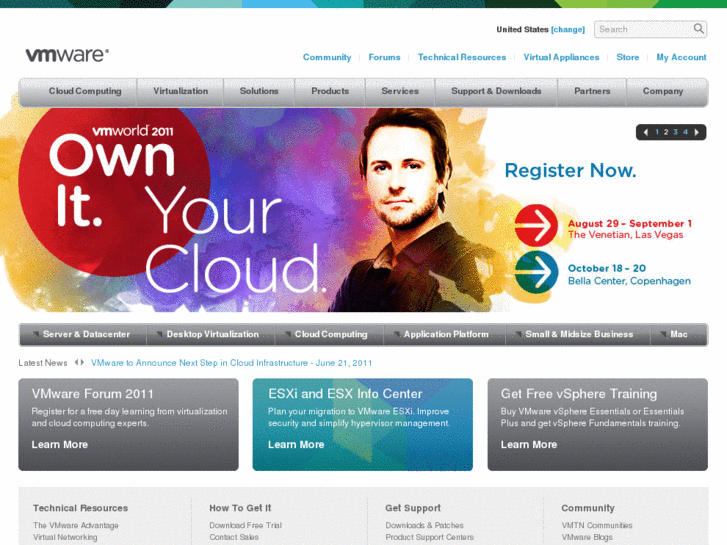This screenshot has width=727, height=545.
Task: Open Download Free Trial link
Action: 245,525
